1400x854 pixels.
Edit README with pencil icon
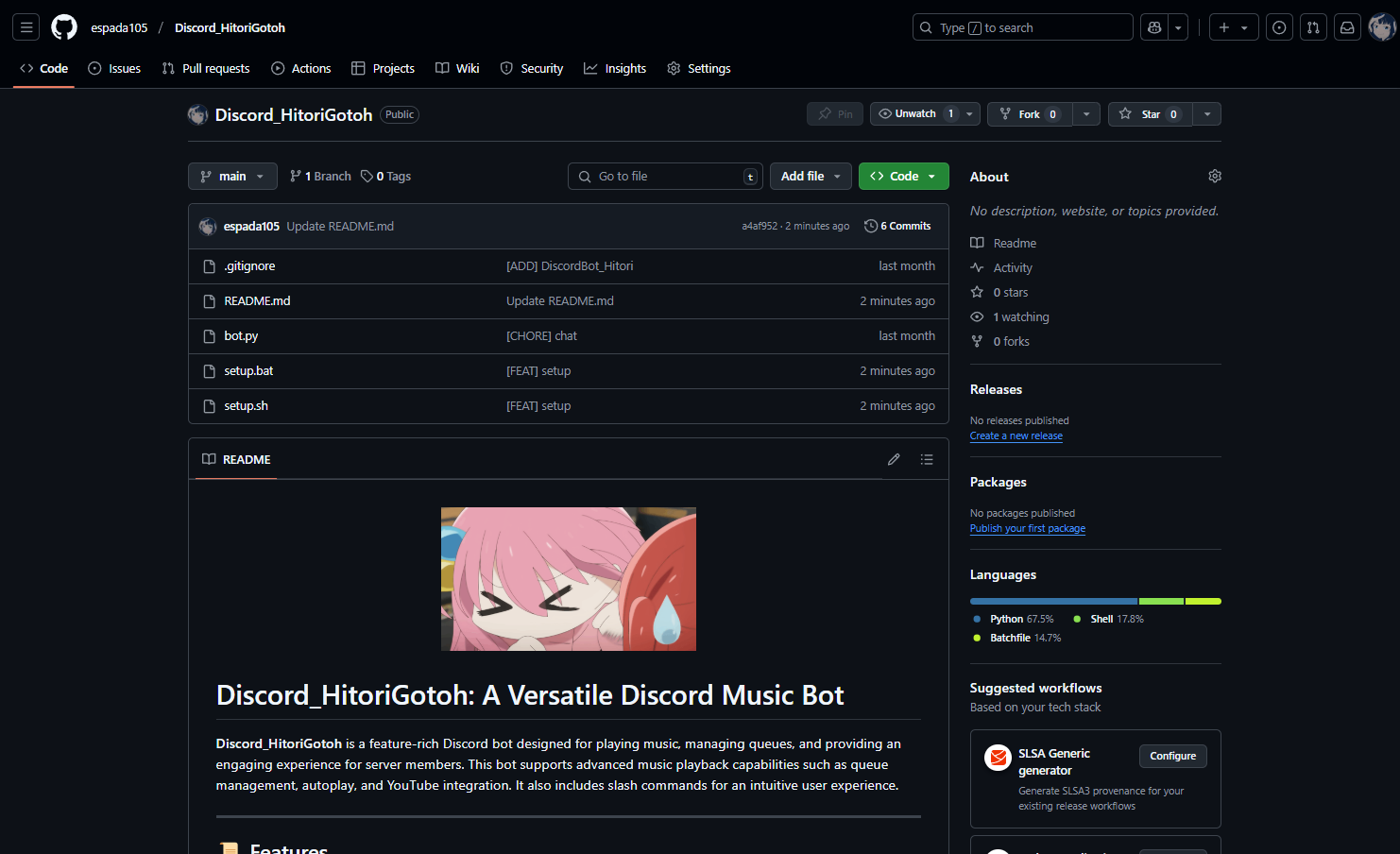[894, 459]
